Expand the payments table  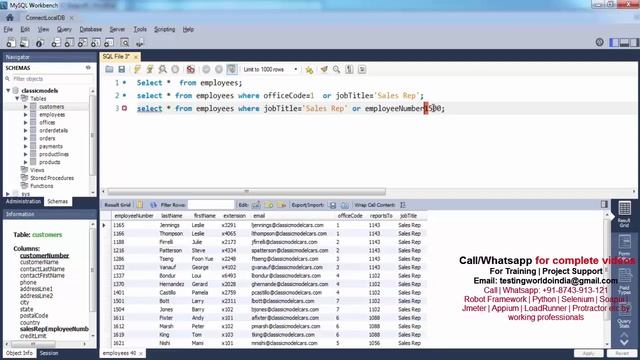(26, 146)
